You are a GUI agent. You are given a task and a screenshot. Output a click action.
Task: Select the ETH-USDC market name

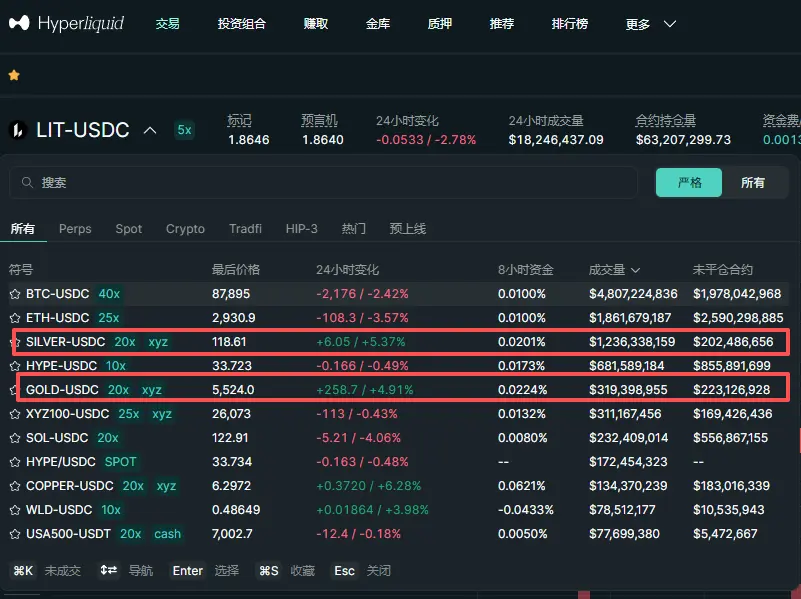[x=58, y=318]
